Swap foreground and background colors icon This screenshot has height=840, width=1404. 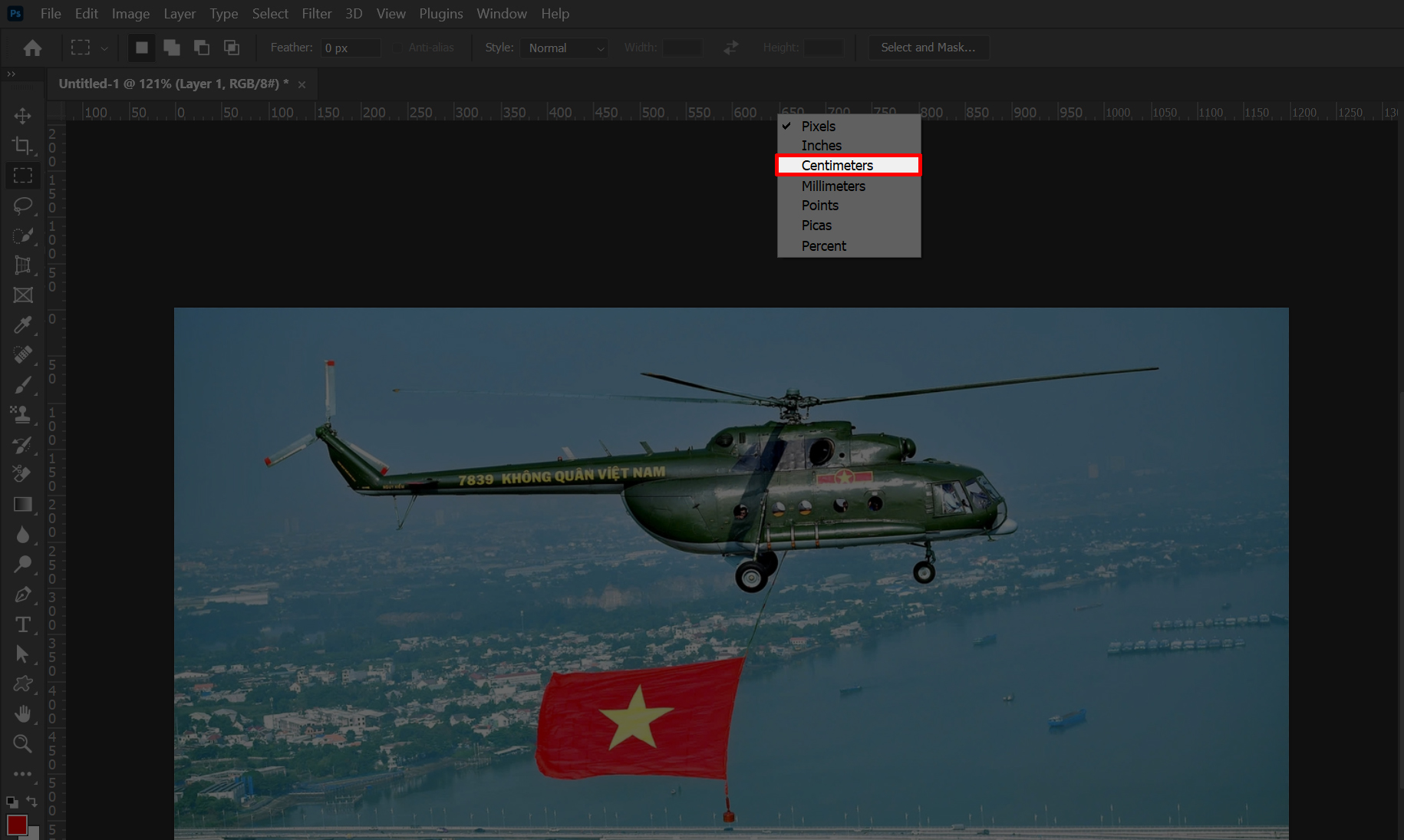pos(32,802)
